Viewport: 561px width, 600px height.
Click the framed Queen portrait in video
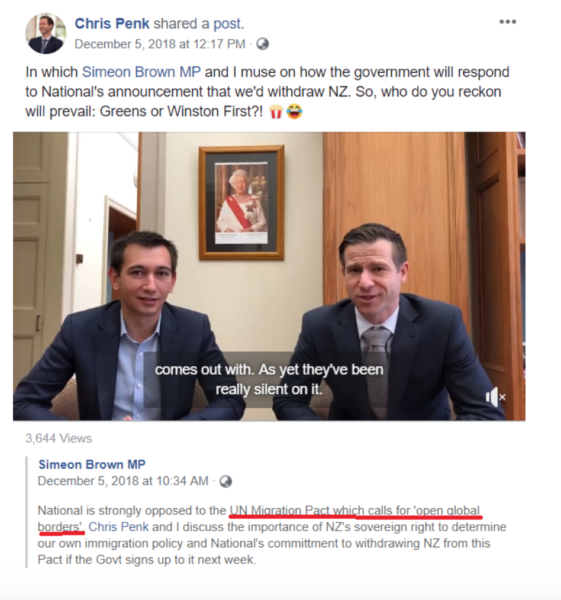[x=241, y=202]
